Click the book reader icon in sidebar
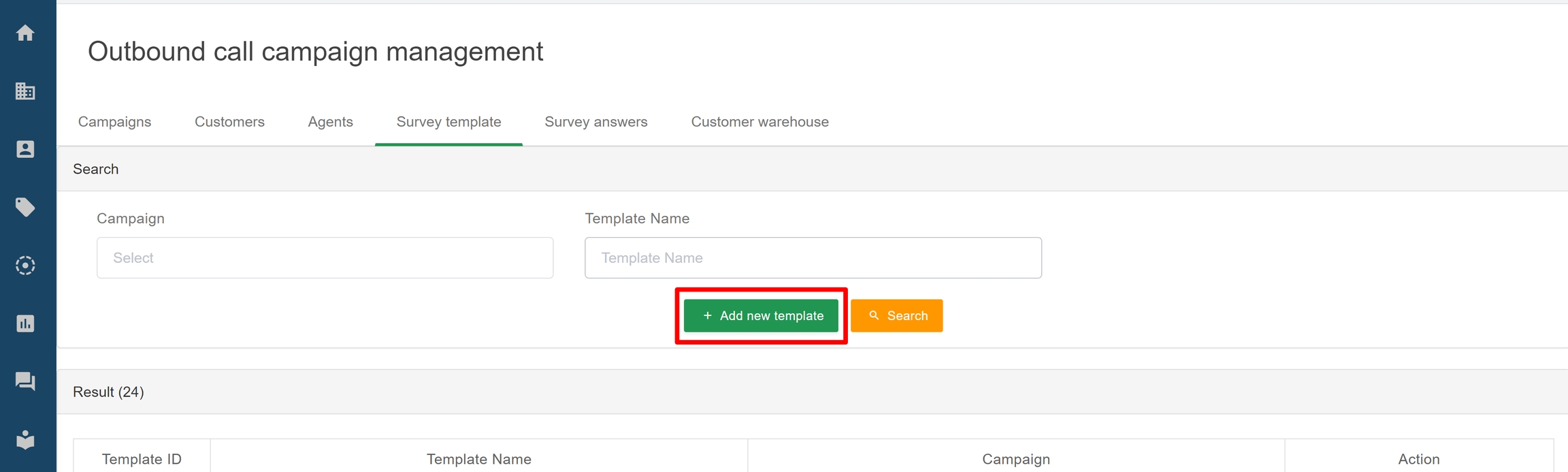This screenshot has height=472, width=1568. [x=25, y=439]
